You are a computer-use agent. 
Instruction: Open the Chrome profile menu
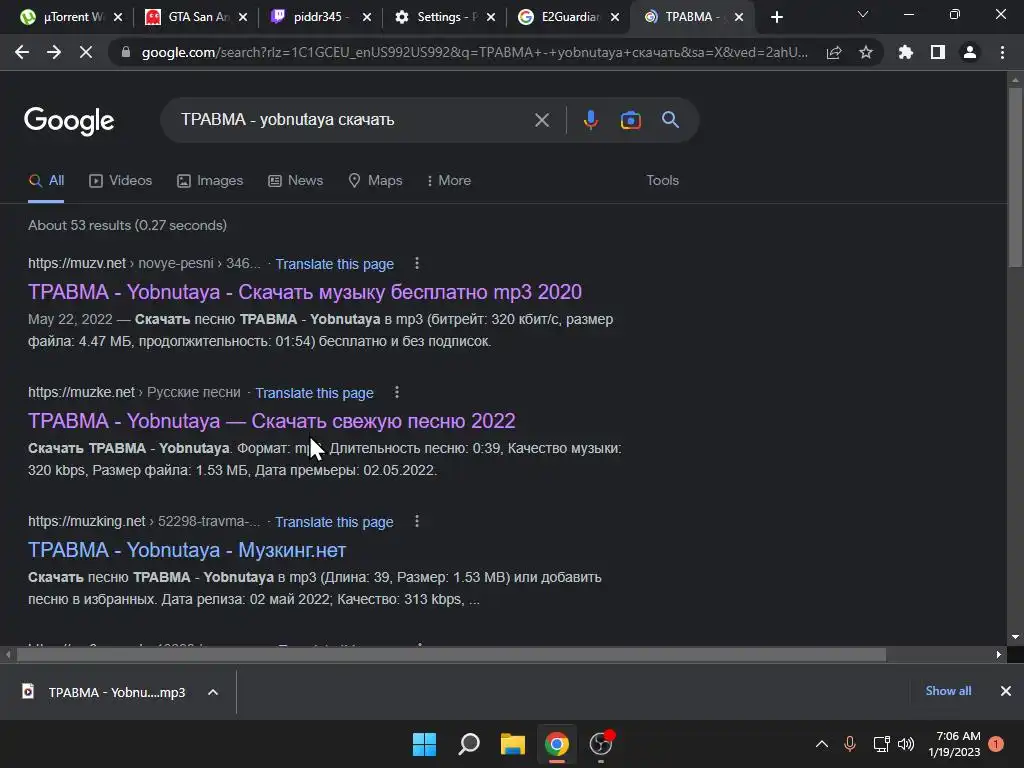(970, 52)
